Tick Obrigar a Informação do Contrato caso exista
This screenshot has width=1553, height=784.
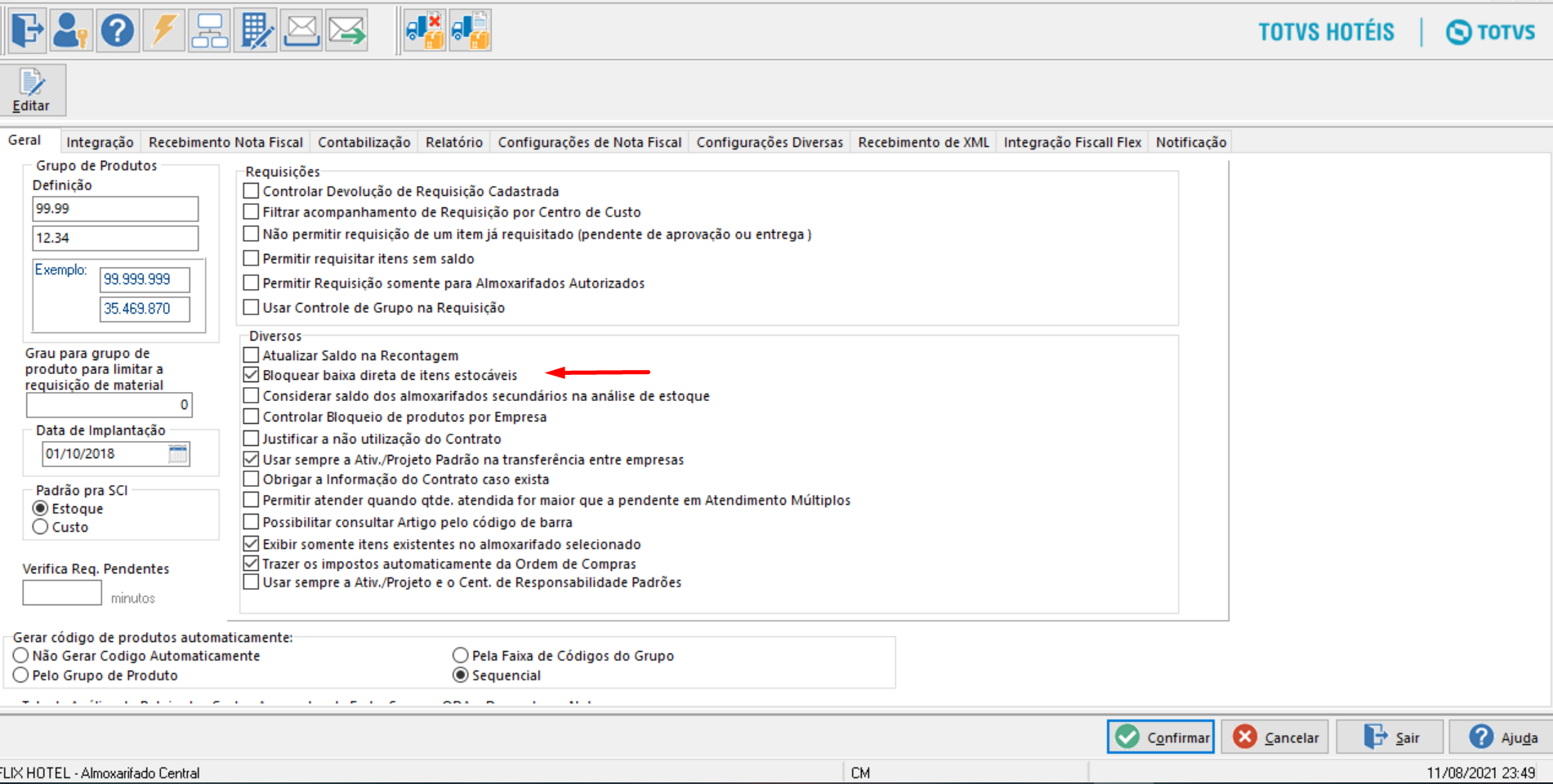(252, 479)
